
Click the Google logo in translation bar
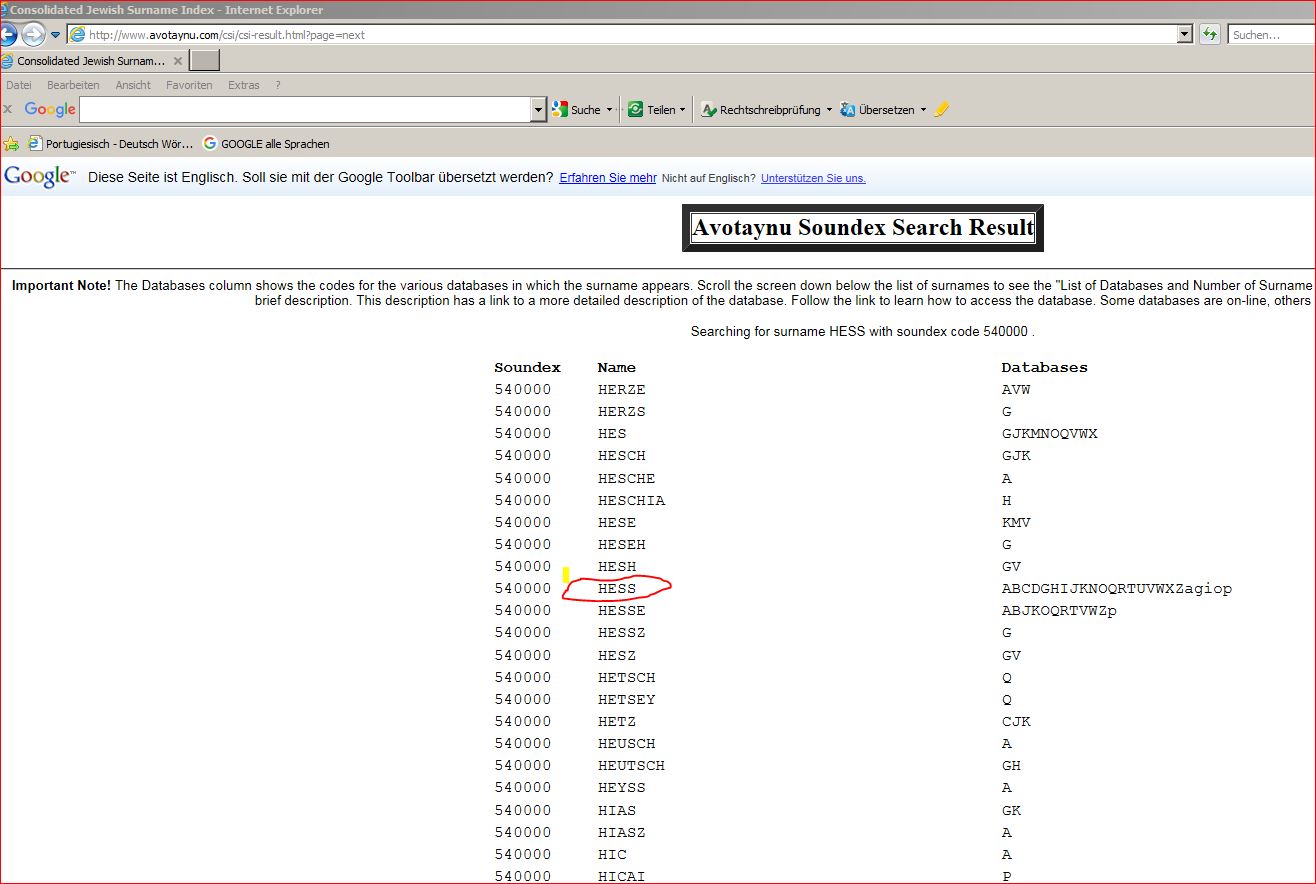point(40,177)
